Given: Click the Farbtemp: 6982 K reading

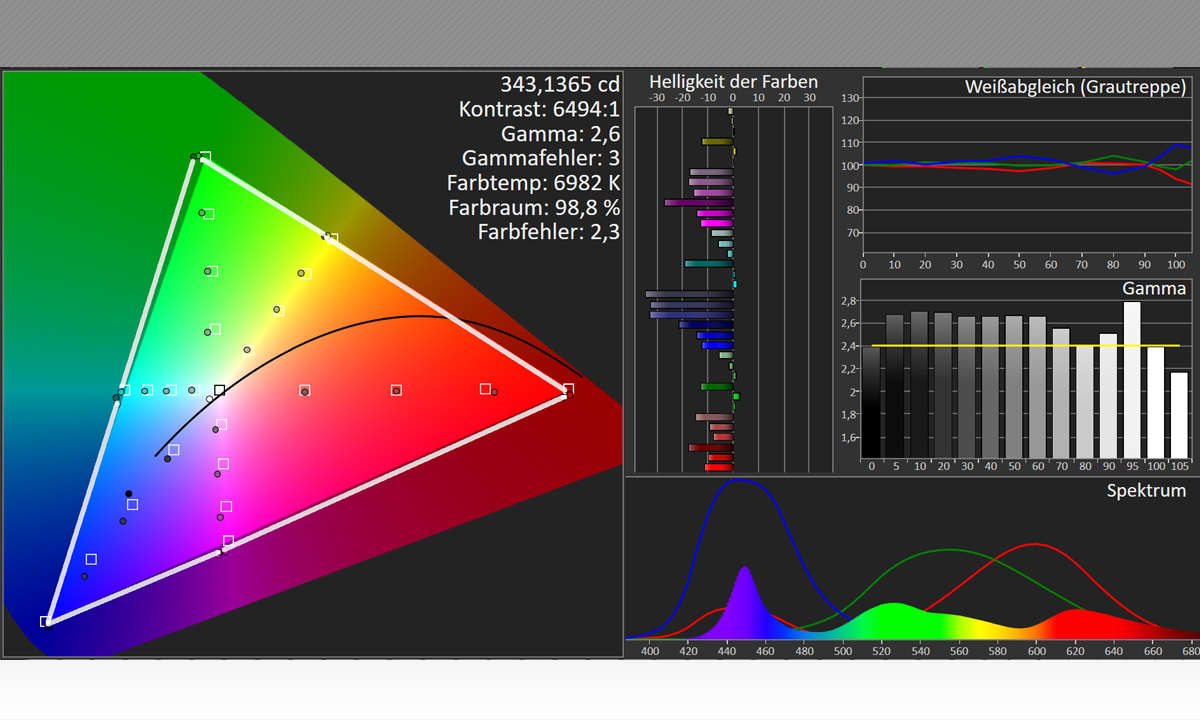Looking at the screenshot, I should click(534, 183).
